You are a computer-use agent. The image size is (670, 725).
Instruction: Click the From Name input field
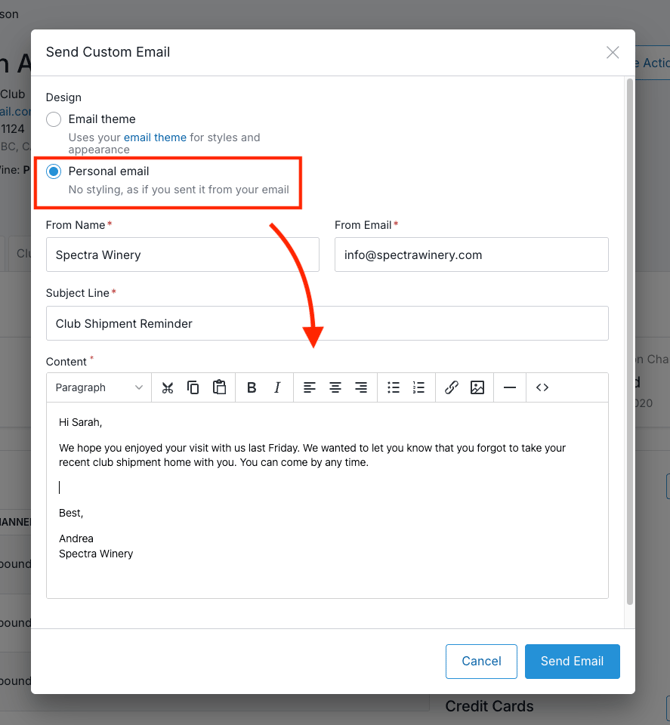pos(183,255)
